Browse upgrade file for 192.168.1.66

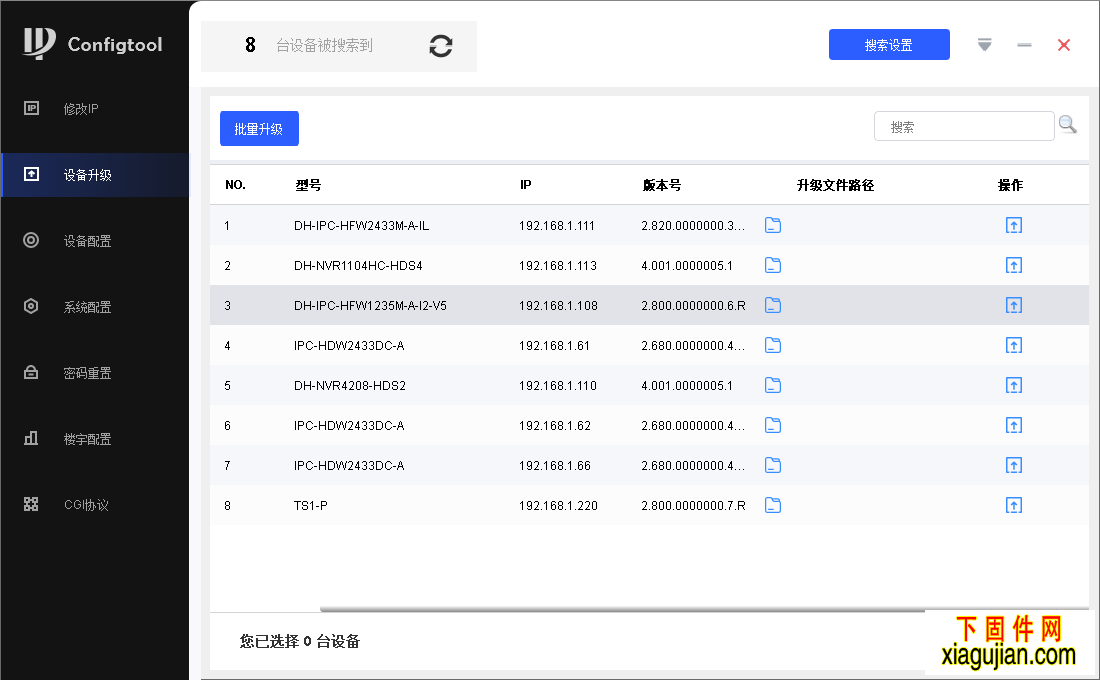773,465
